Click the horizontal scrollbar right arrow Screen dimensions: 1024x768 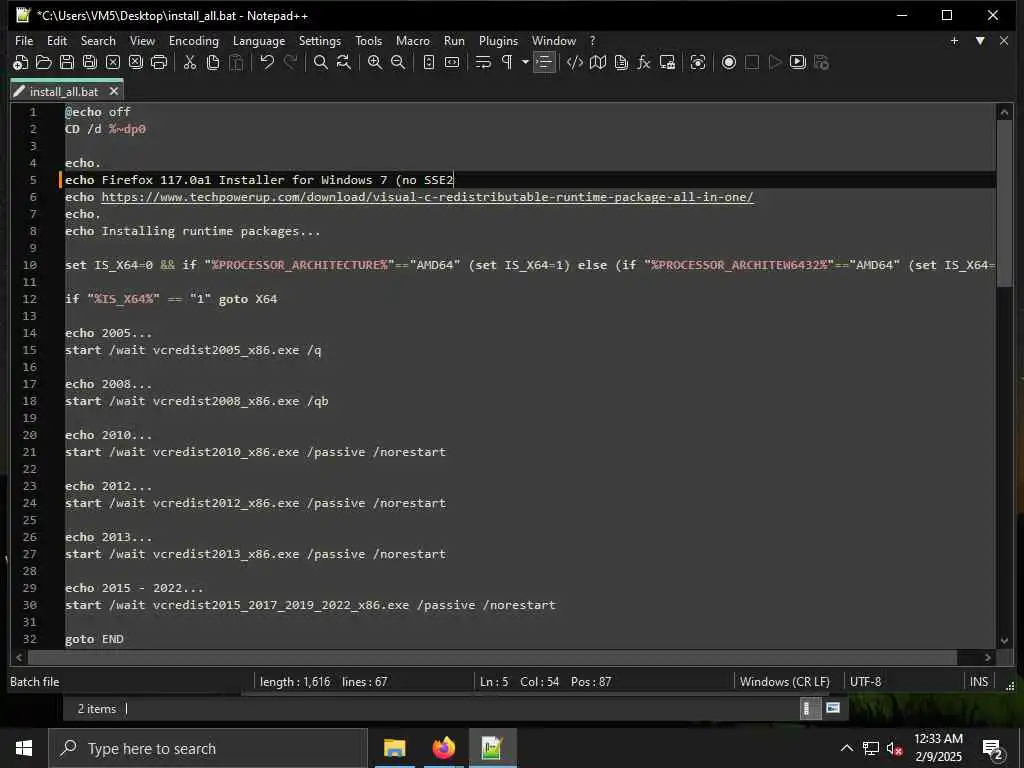click(988, 657)
